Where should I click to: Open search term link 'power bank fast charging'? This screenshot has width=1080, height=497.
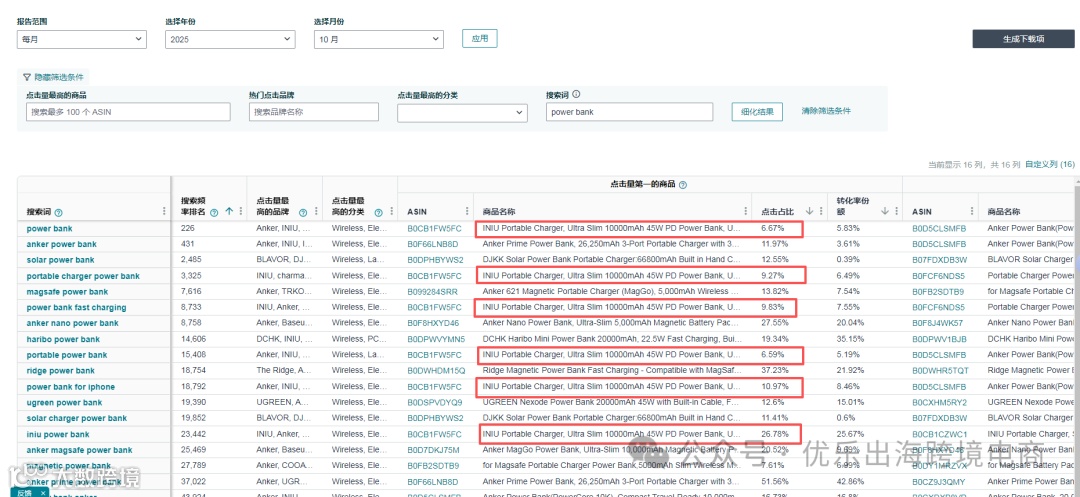click(76, 308)
